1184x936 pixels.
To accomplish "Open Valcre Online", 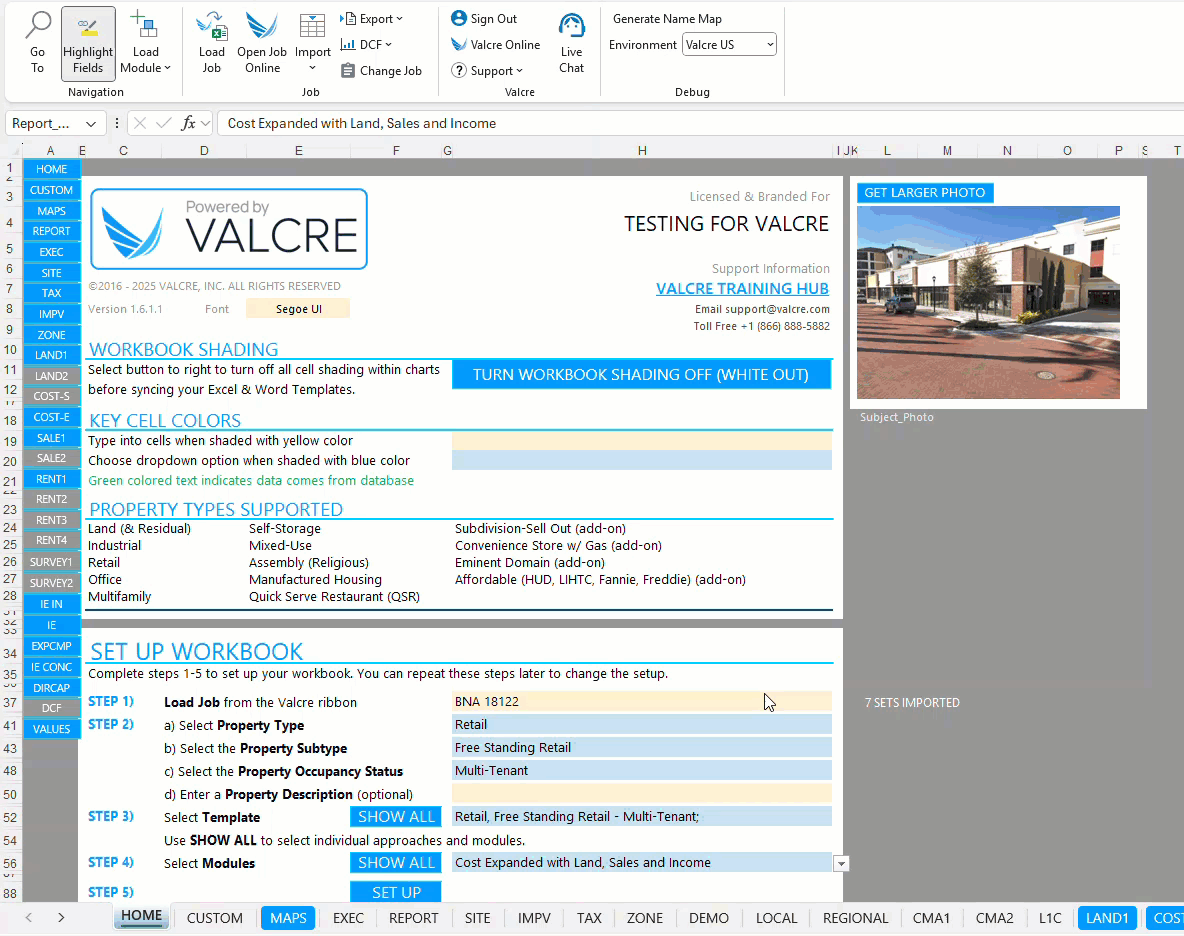I will tap(495, 45).
